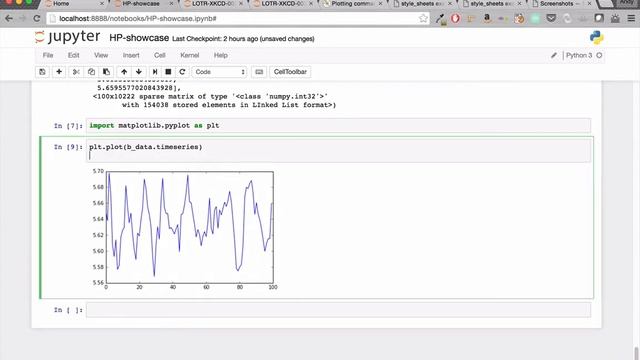Run cell and select below icon

pos(155,72)
